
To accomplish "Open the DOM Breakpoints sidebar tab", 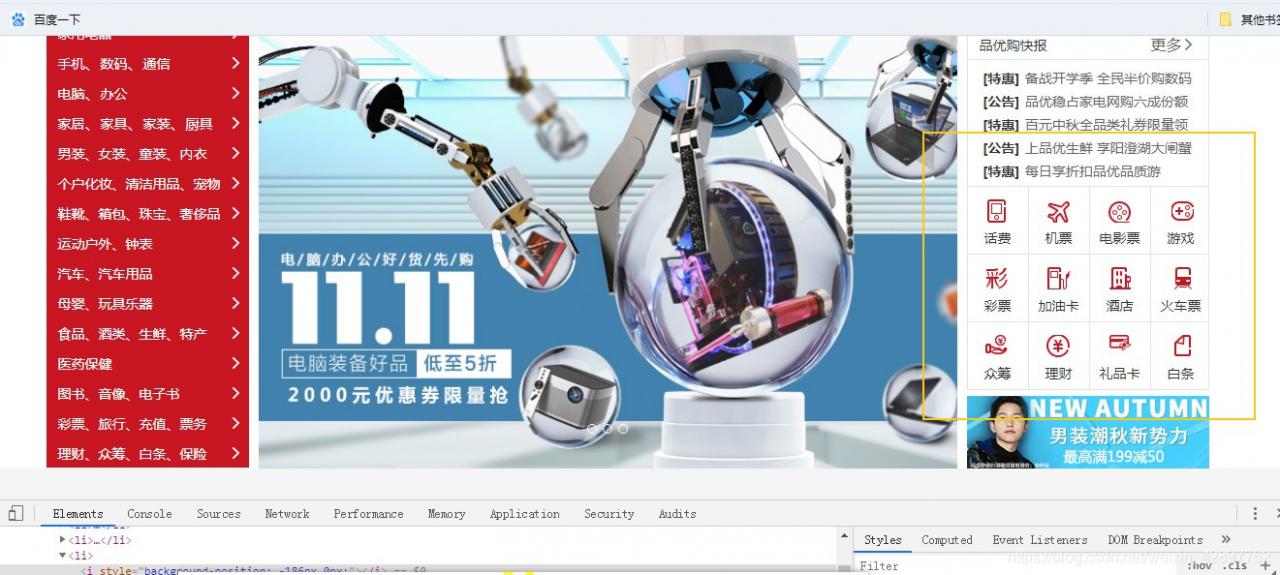I will tap(1155, 539).
